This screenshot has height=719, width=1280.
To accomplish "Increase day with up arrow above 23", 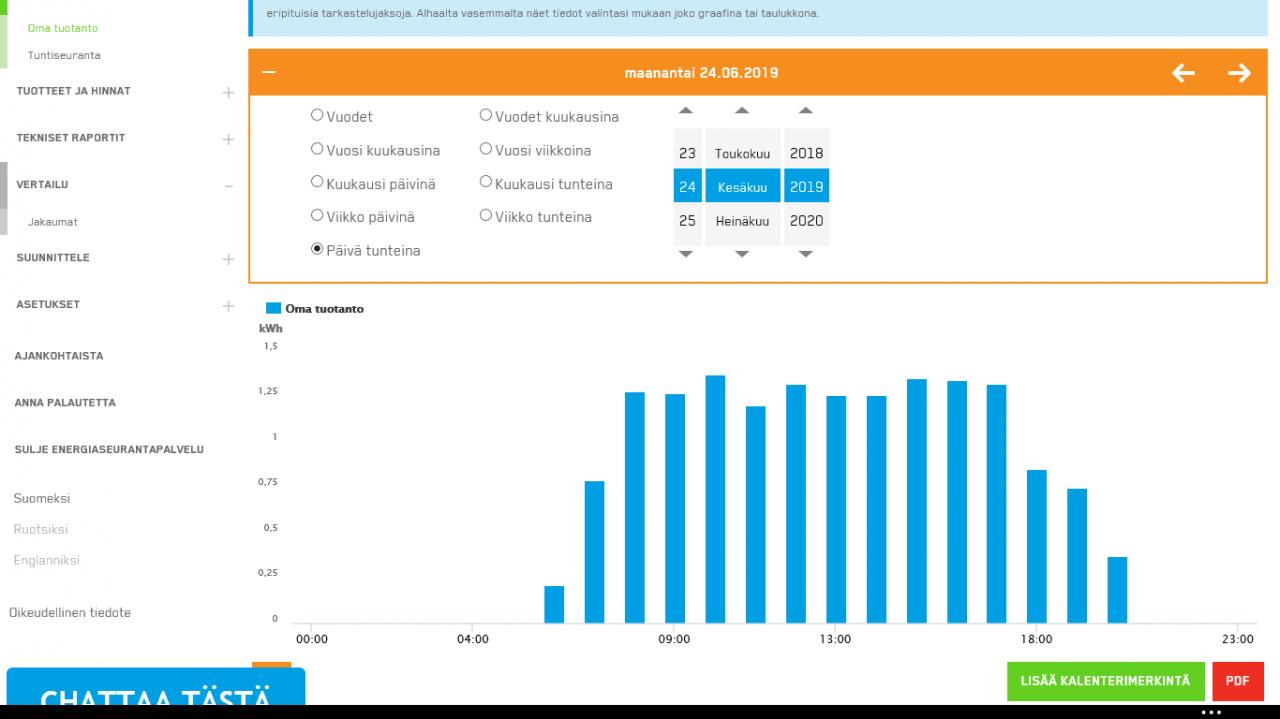I will 686,111.
